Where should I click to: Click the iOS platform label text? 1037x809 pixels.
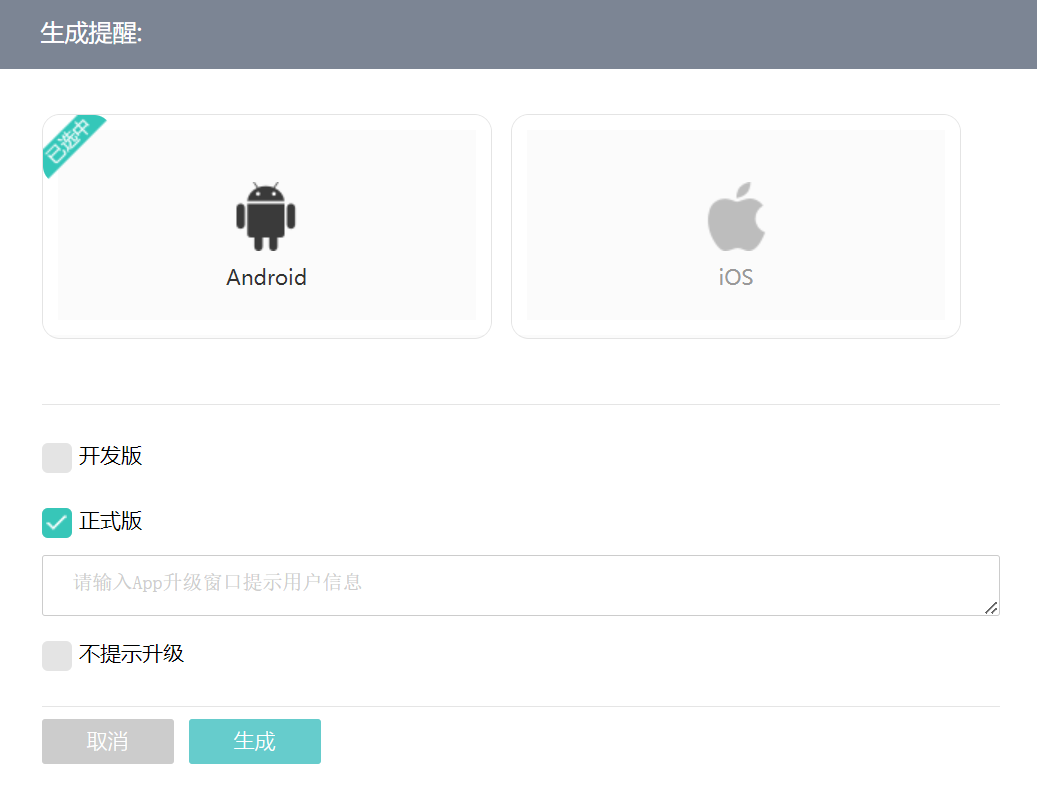736,277
